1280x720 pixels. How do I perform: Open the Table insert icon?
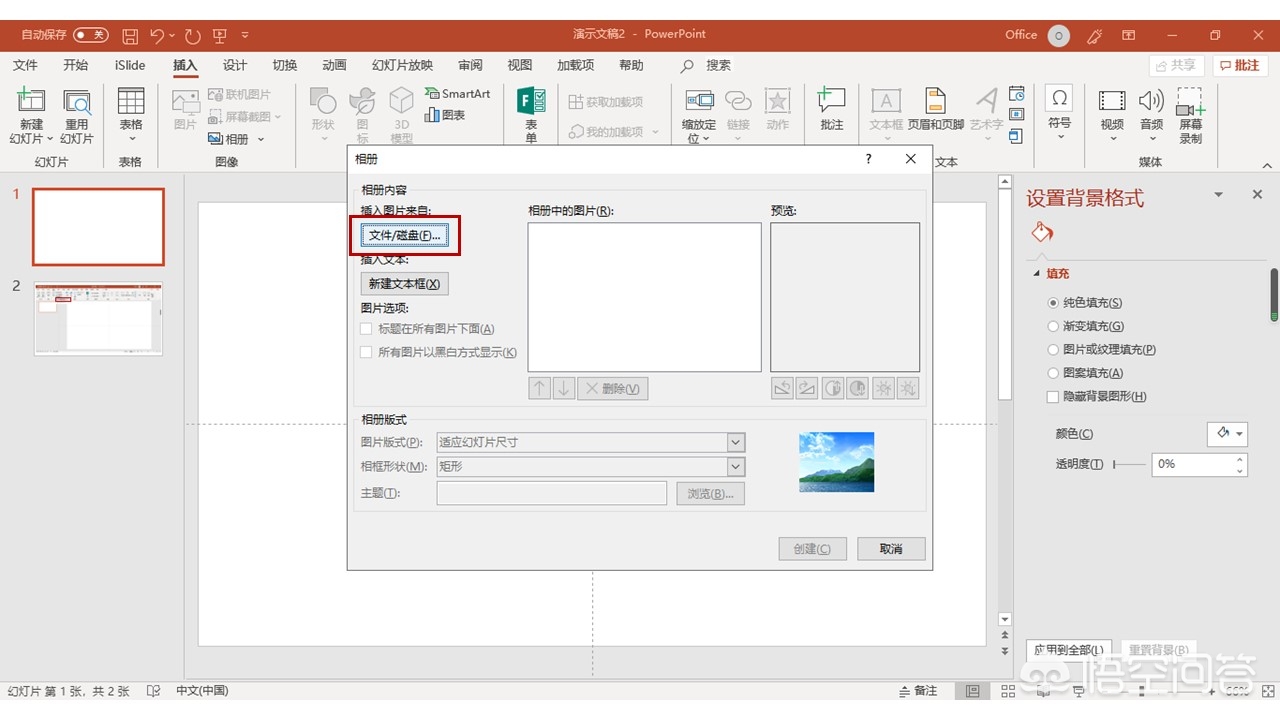[131, 104]
